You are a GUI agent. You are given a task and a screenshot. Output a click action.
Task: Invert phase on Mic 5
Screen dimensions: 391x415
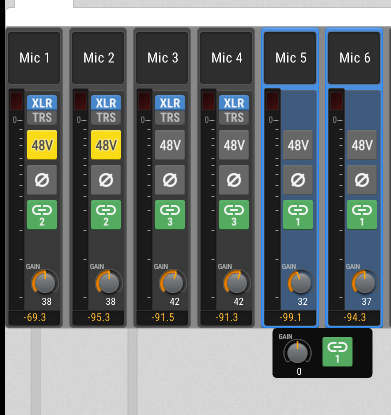(x=298, y=180)
